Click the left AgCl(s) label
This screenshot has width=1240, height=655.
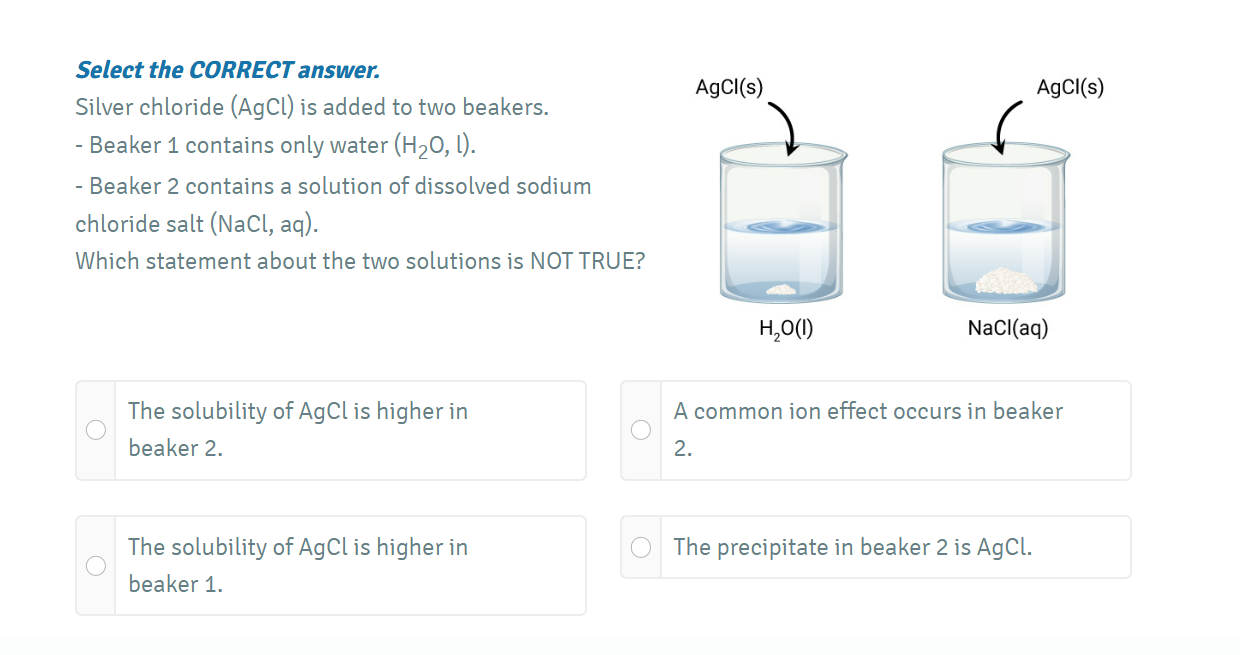point(729,87)
